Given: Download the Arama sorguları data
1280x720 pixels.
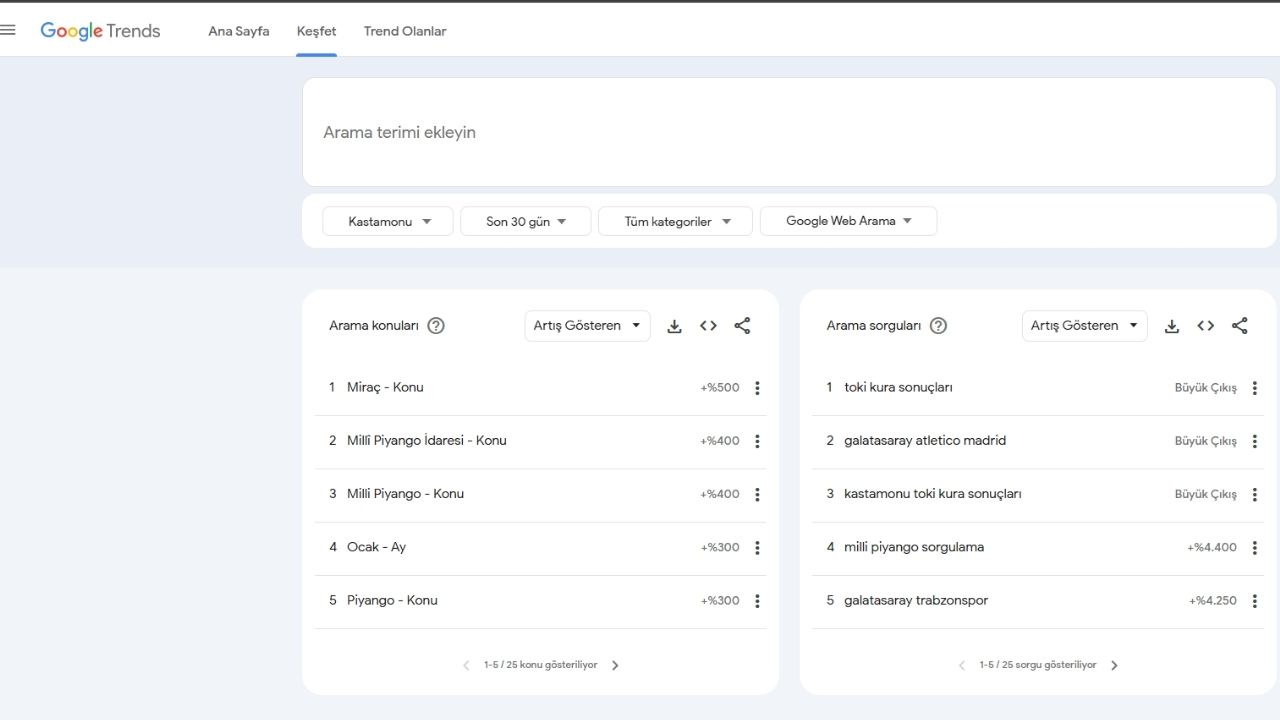Looking at the screenshot, I should [x=1172, y=326].
